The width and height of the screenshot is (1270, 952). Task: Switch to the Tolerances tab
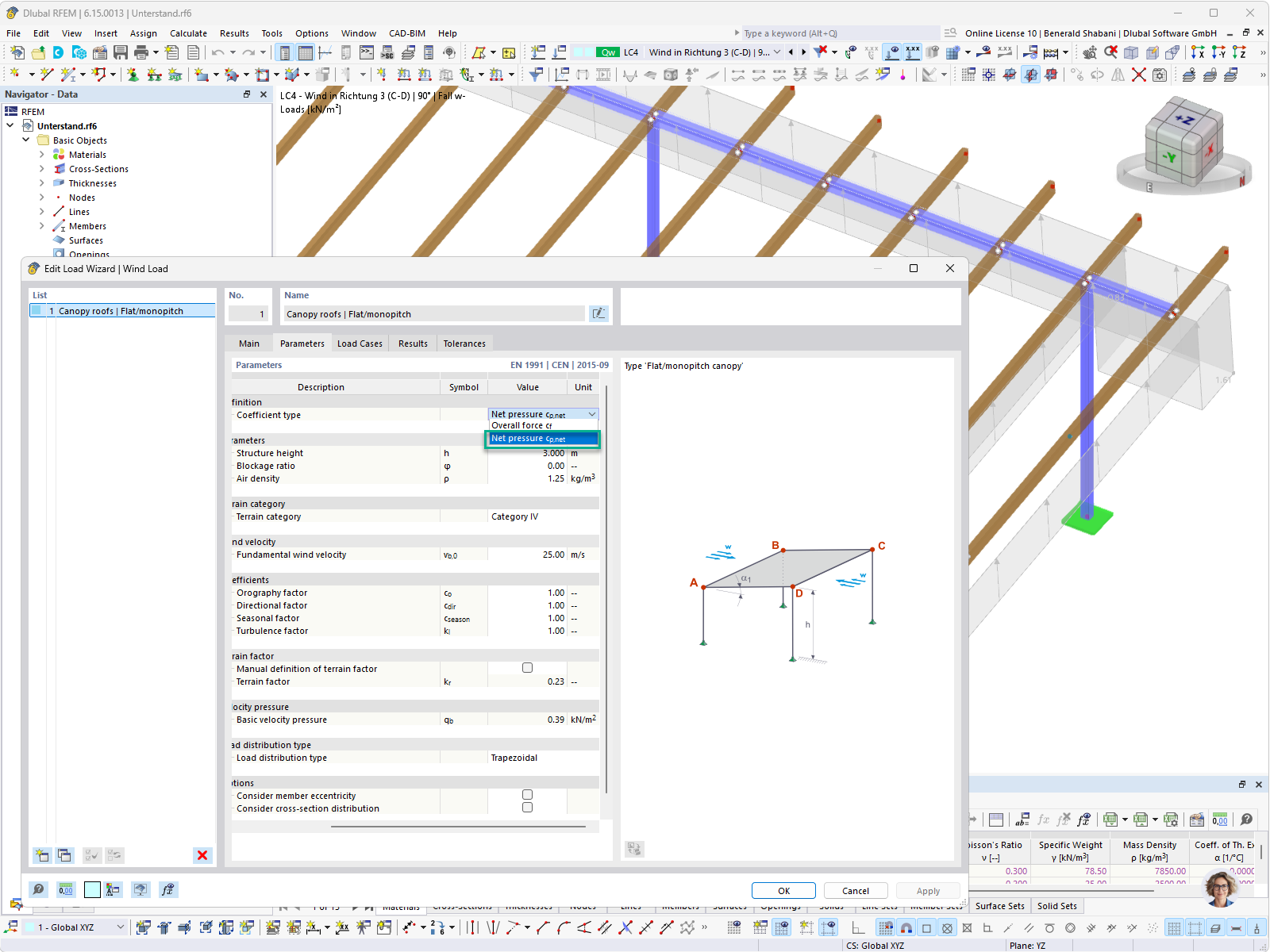(x=464, y=344)
